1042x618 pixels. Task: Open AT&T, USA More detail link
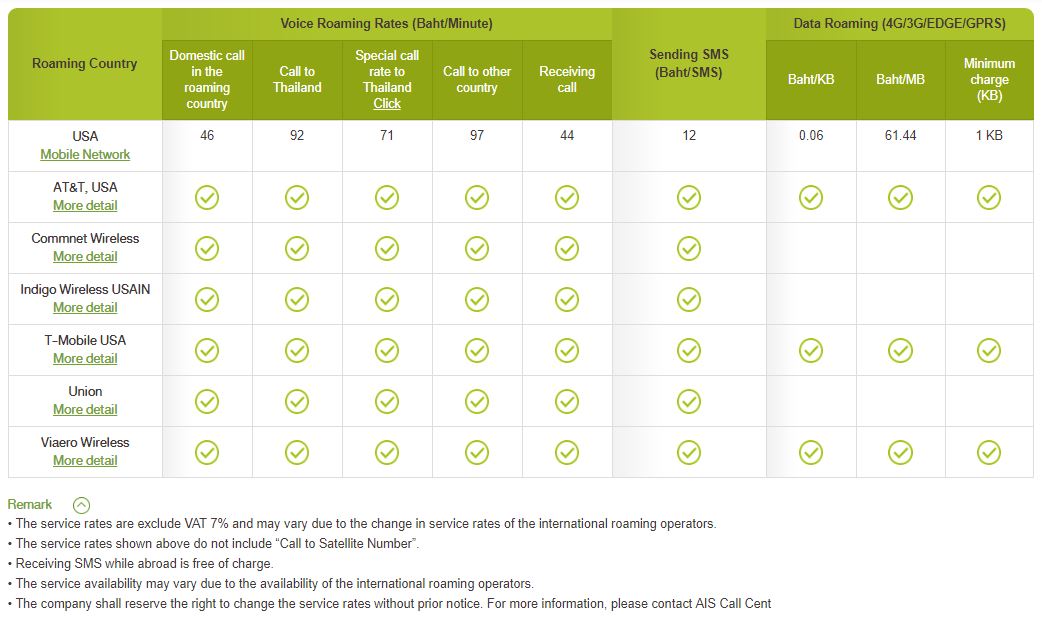[85, 205]
